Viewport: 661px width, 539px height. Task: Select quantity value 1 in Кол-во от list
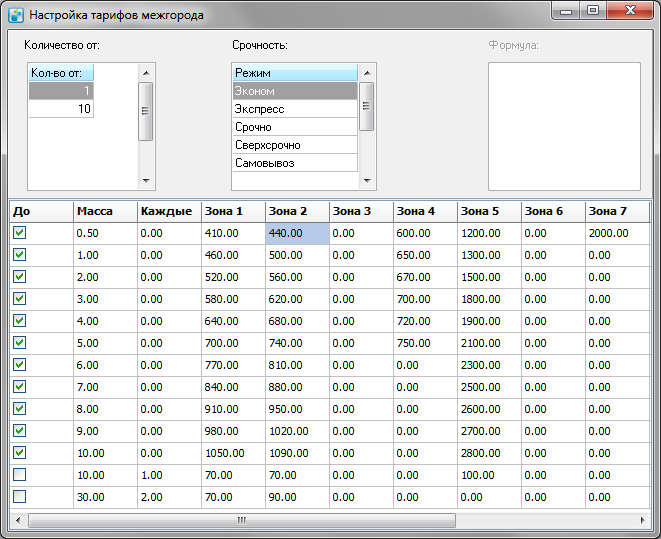61,91
